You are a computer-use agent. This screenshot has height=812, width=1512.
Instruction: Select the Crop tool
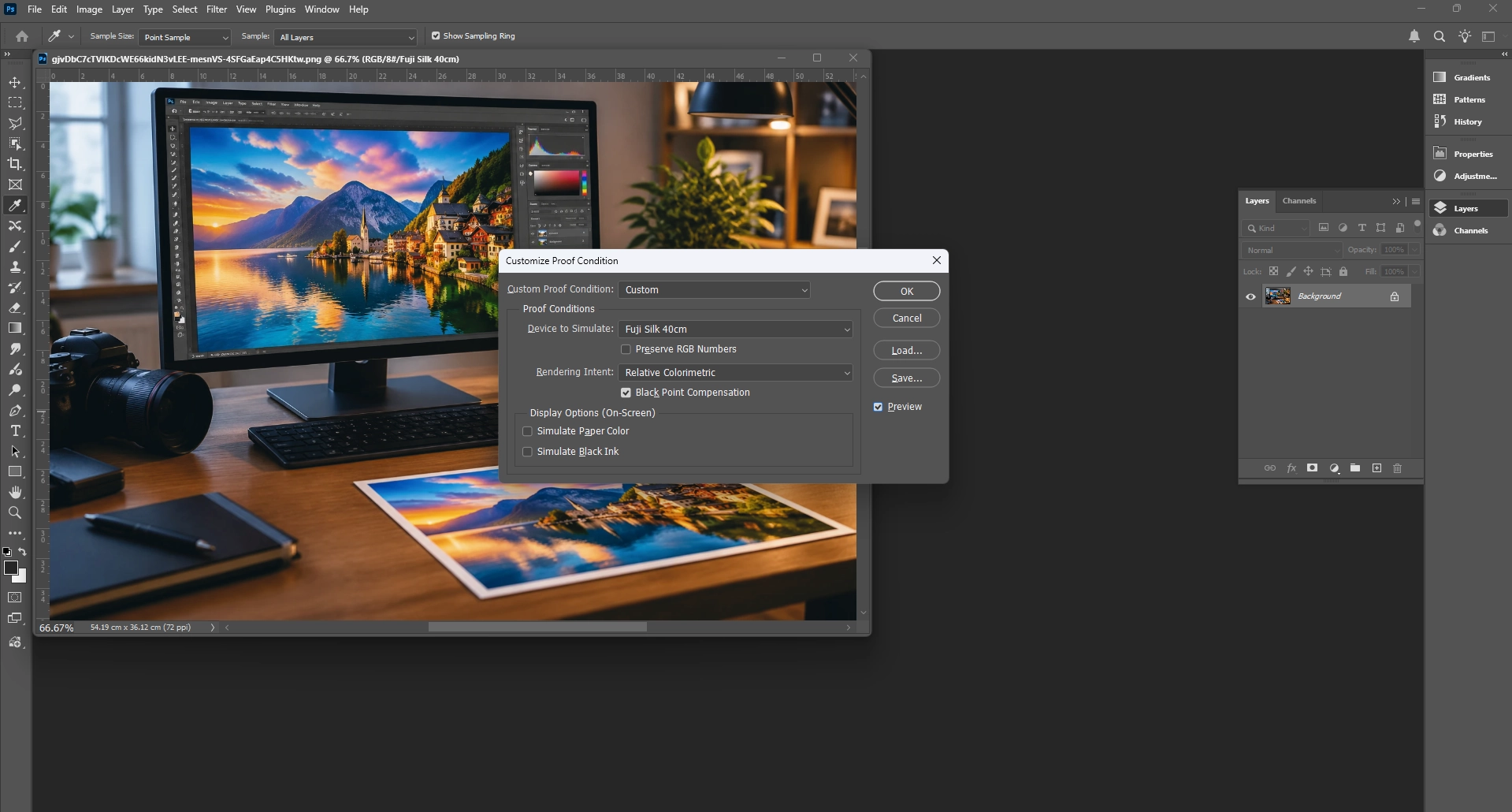point(15,164)
